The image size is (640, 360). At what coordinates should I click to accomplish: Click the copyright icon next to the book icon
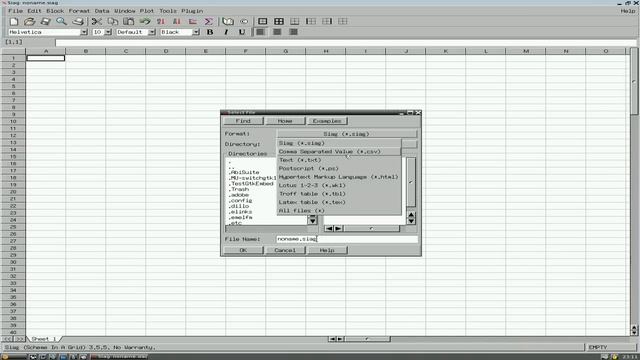click(244, 21)
